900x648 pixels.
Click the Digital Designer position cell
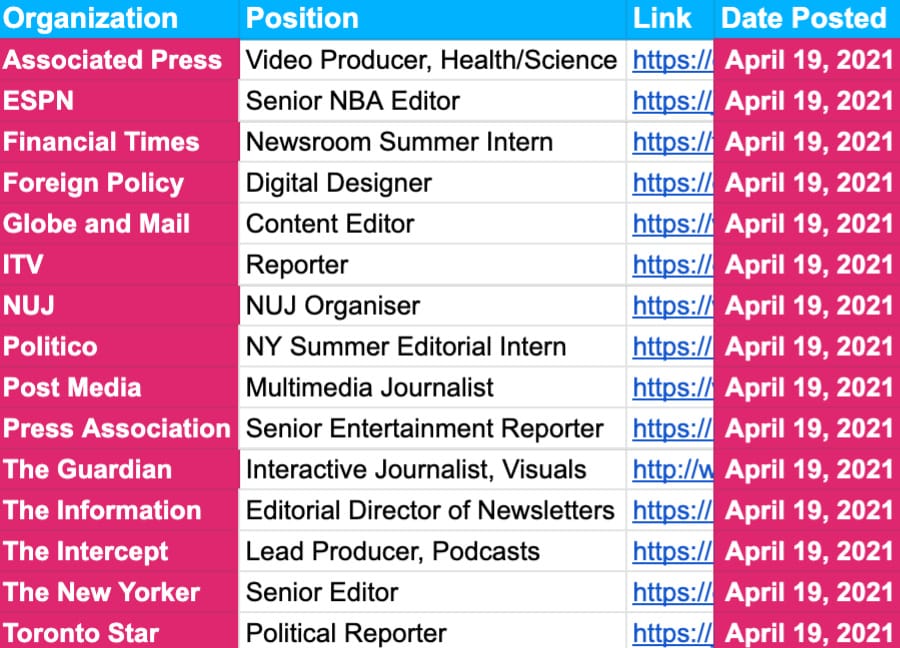click(x=339, y=183)
